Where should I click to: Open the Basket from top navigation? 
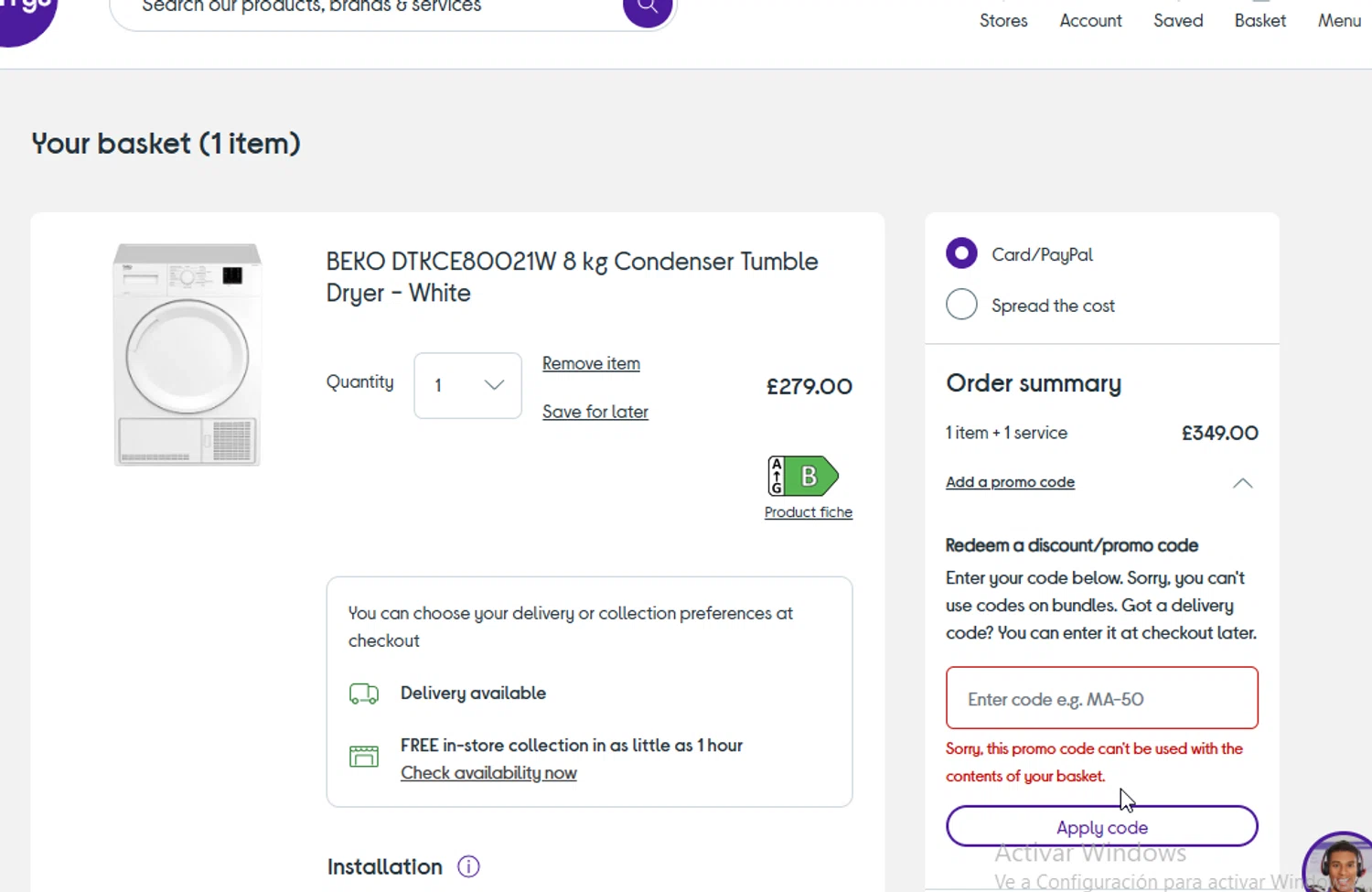1259,20
